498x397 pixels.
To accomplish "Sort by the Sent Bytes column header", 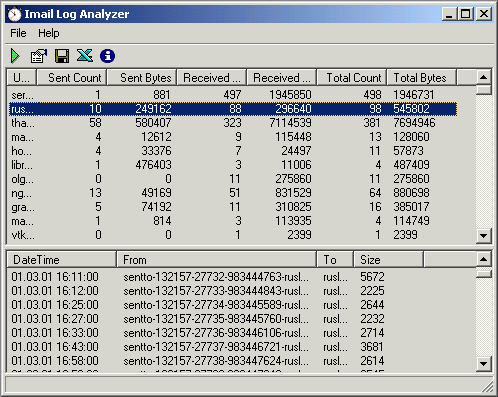I will tap(142, 78).
